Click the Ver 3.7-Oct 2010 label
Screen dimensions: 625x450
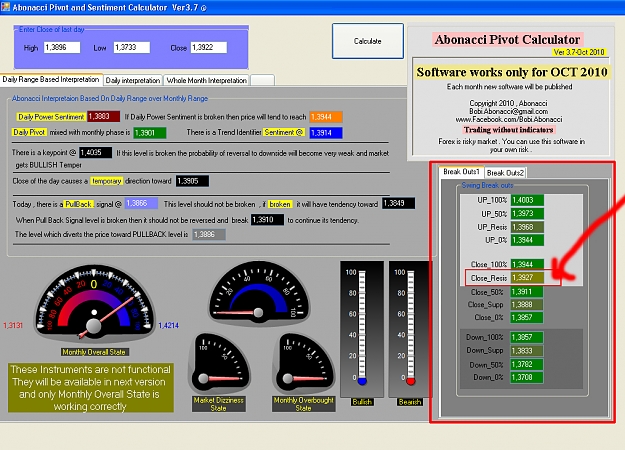coord(579,52)
